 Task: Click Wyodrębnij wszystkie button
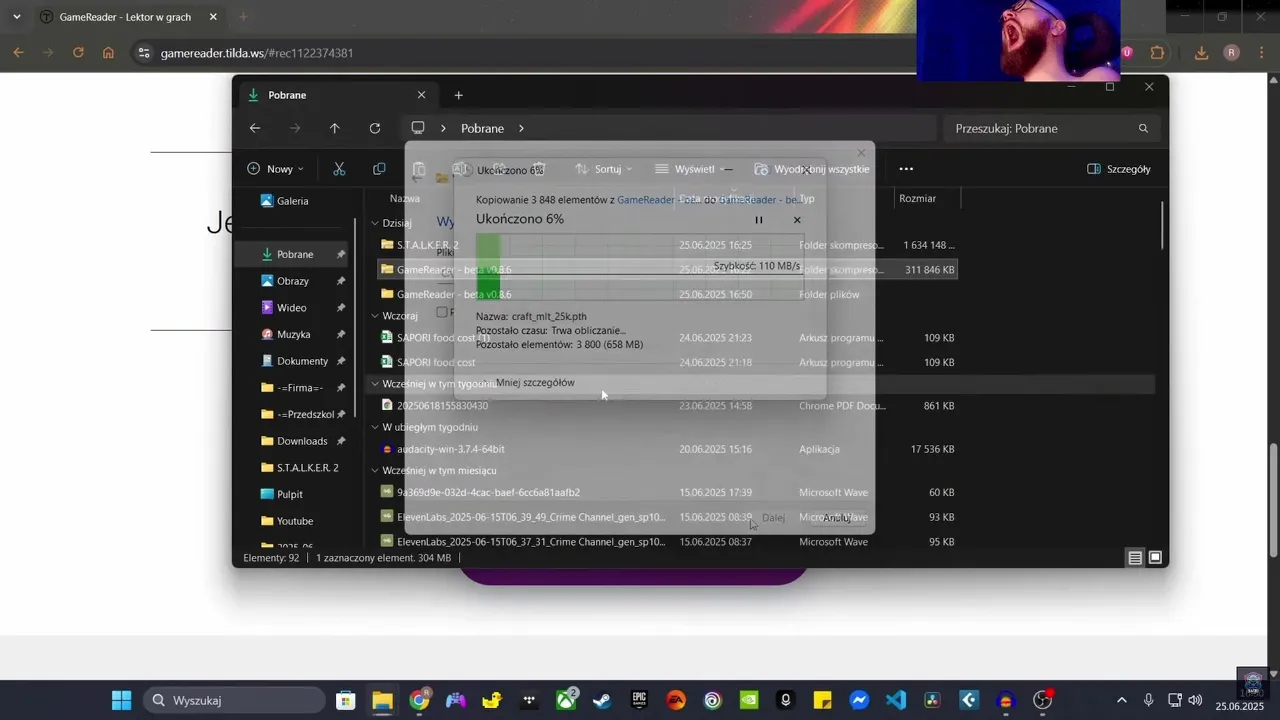(812, 169)
